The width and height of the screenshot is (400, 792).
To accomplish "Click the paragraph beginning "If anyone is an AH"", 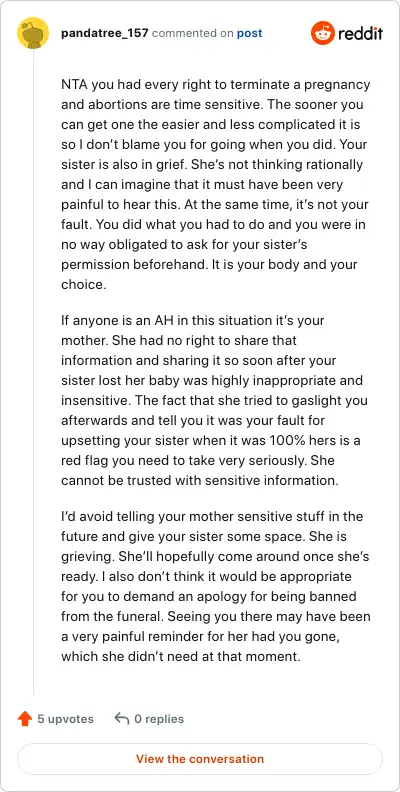I will tap(215, 401).
